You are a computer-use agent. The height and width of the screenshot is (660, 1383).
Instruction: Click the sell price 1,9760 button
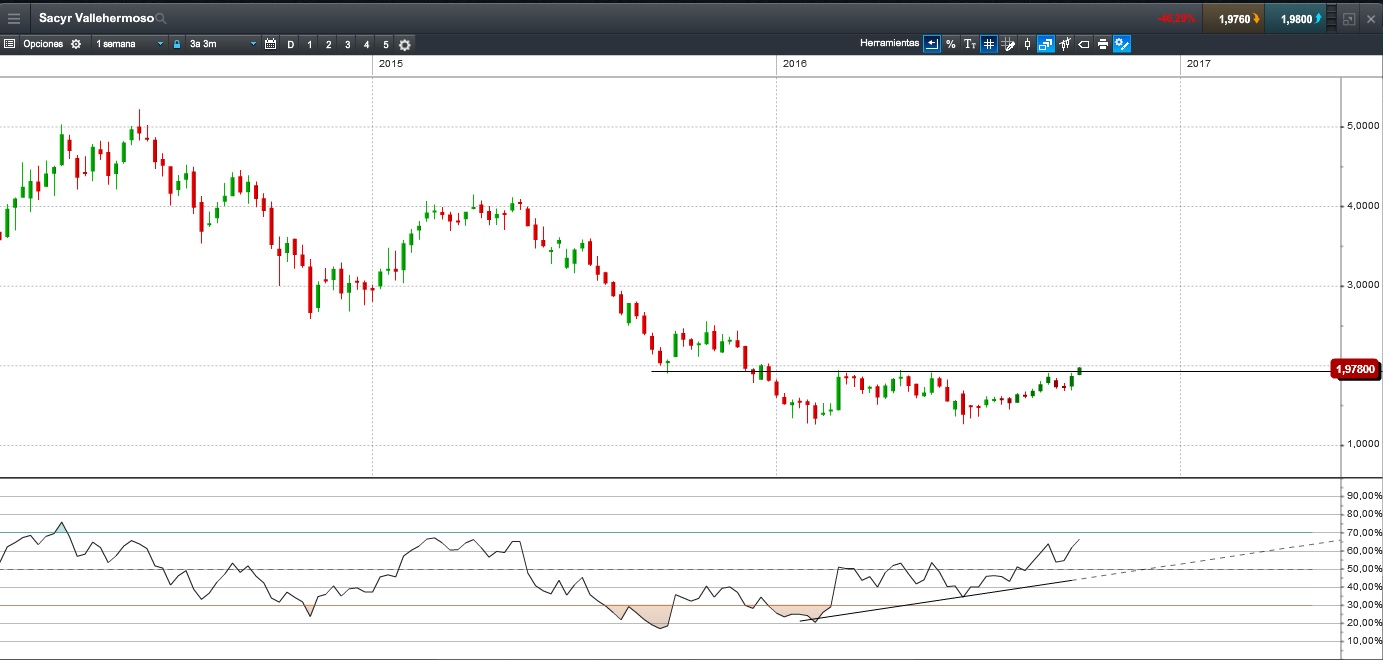click(x=1234, y=18)
